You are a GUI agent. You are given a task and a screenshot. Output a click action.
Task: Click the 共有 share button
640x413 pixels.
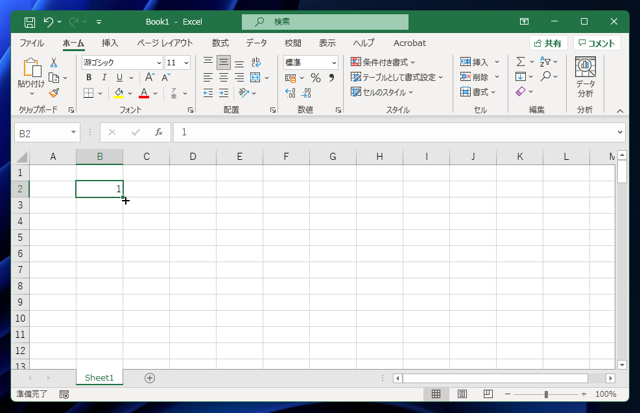(548, 43)
